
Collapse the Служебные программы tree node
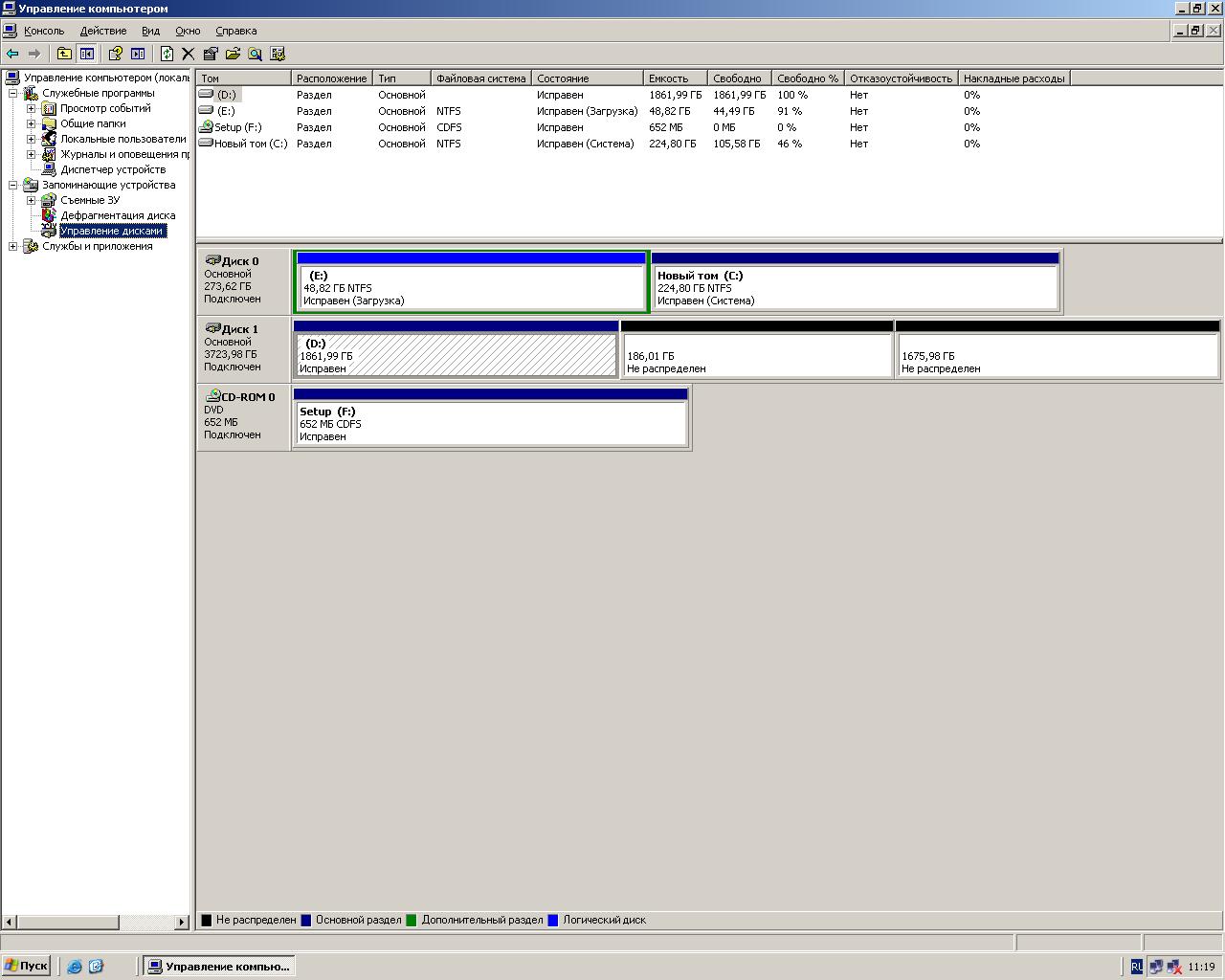pos(13,93)
